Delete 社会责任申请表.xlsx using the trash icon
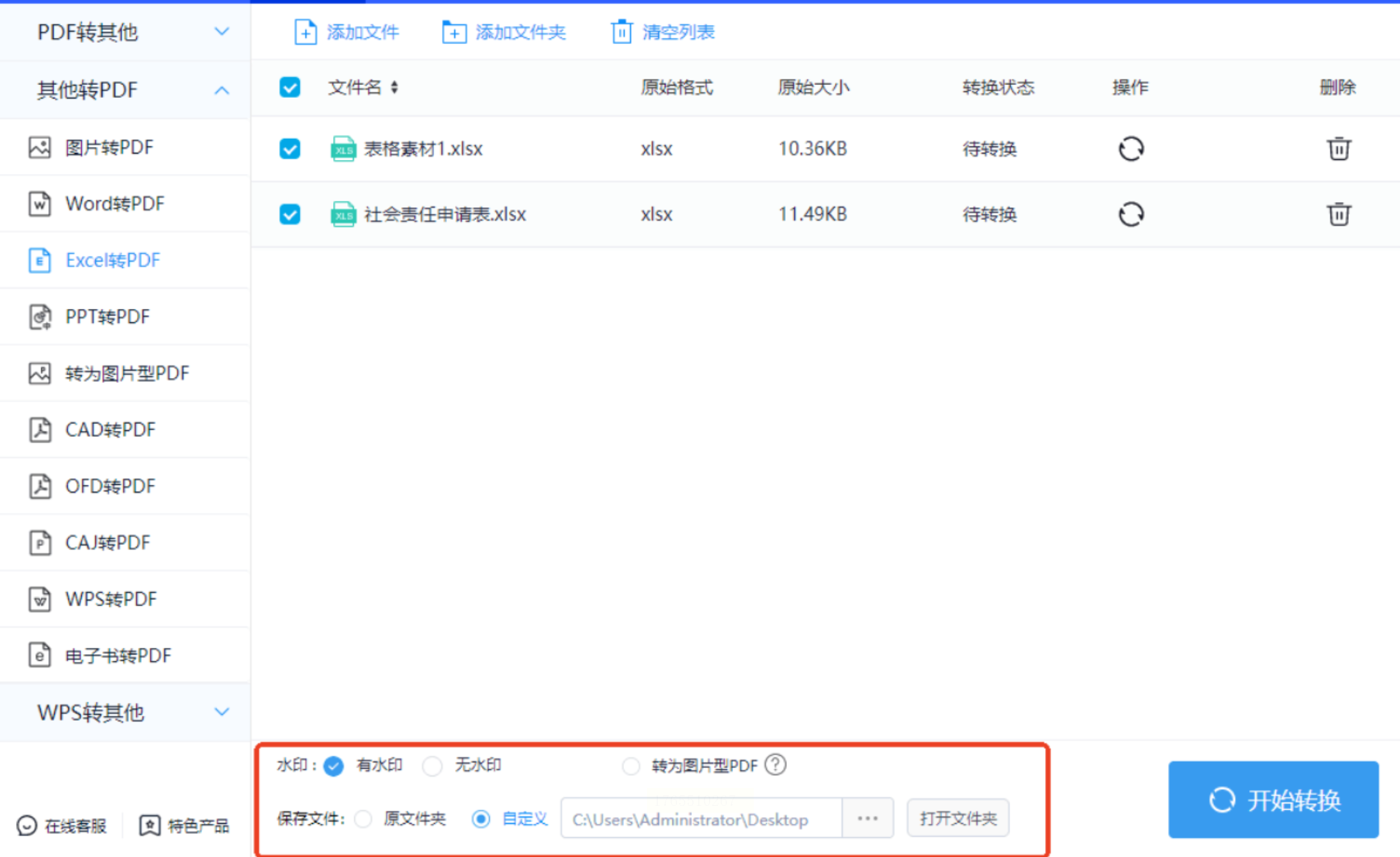 1338,214
